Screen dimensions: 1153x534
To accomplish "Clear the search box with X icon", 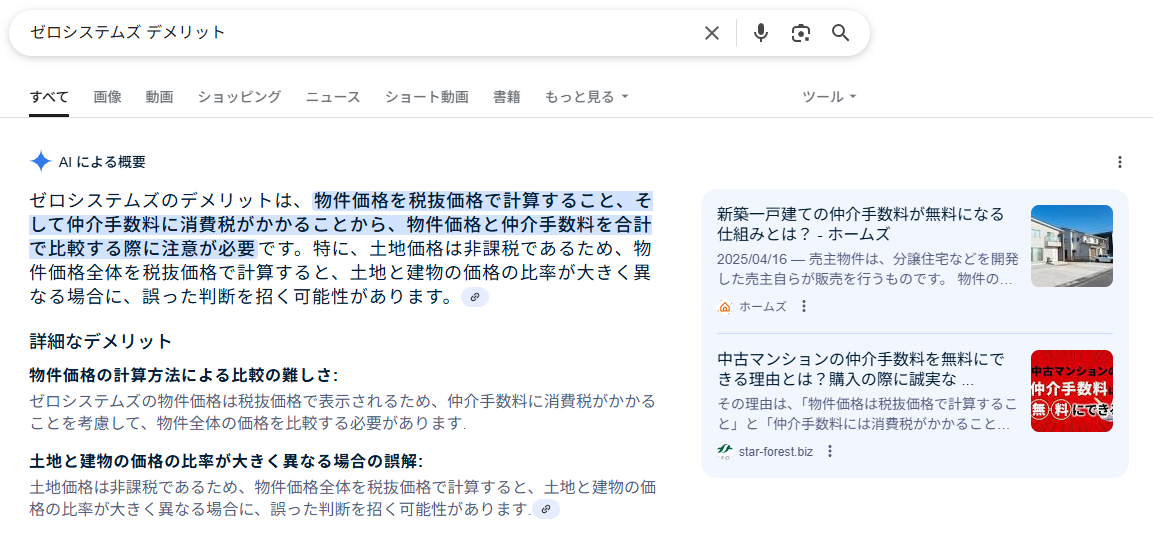I will click(711, 33).
